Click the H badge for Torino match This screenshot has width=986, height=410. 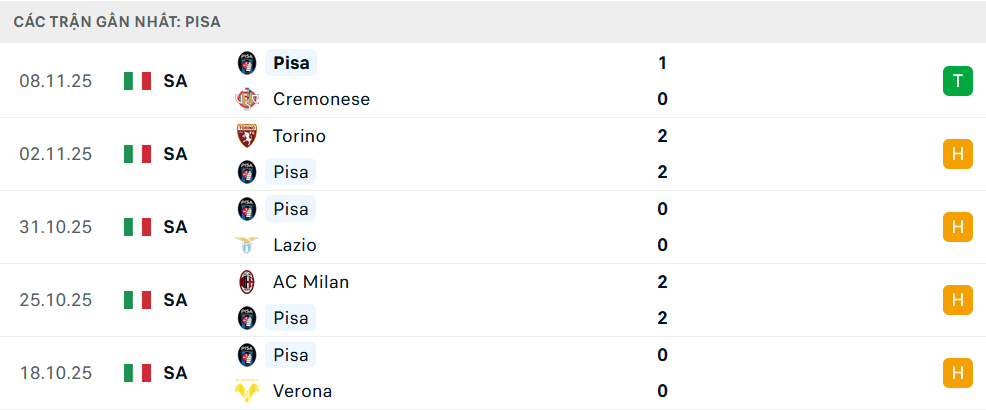[x=957, y=154]
